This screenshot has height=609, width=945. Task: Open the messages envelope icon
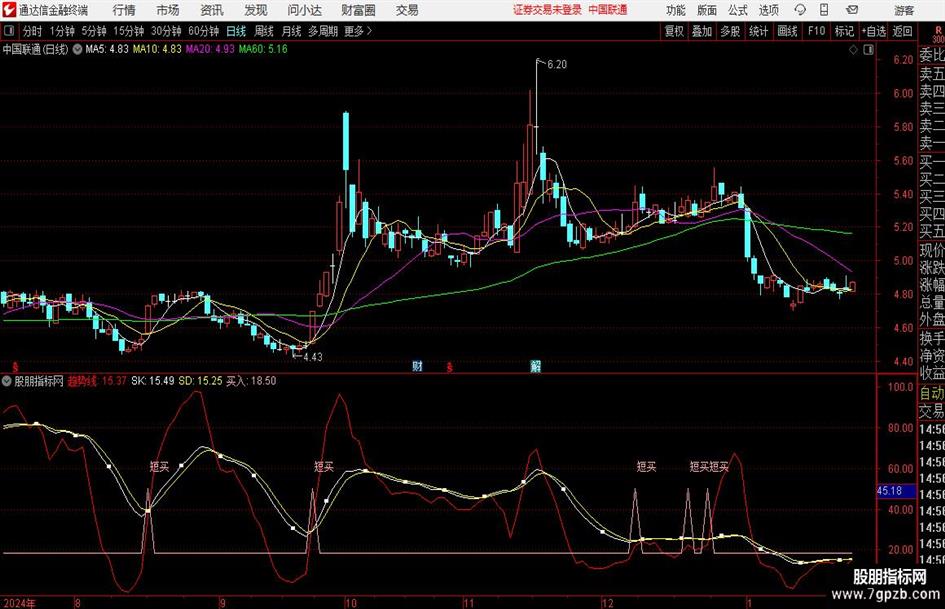click(852, 10)
